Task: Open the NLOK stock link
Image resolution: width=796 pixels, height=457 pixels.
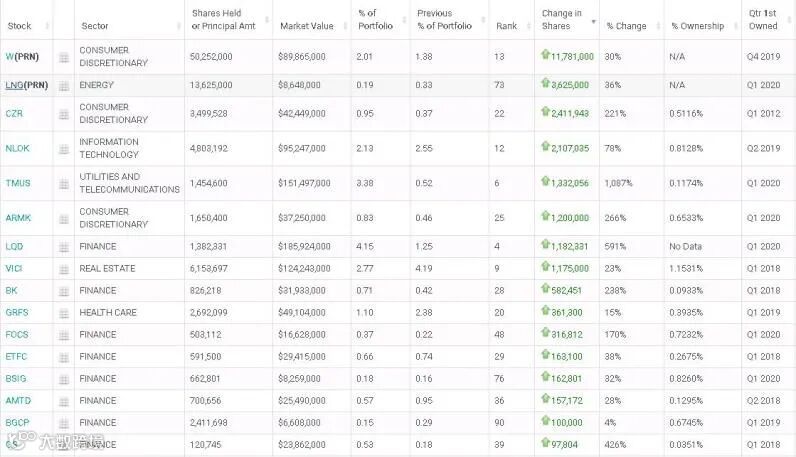Action: [x=17, y=149]
